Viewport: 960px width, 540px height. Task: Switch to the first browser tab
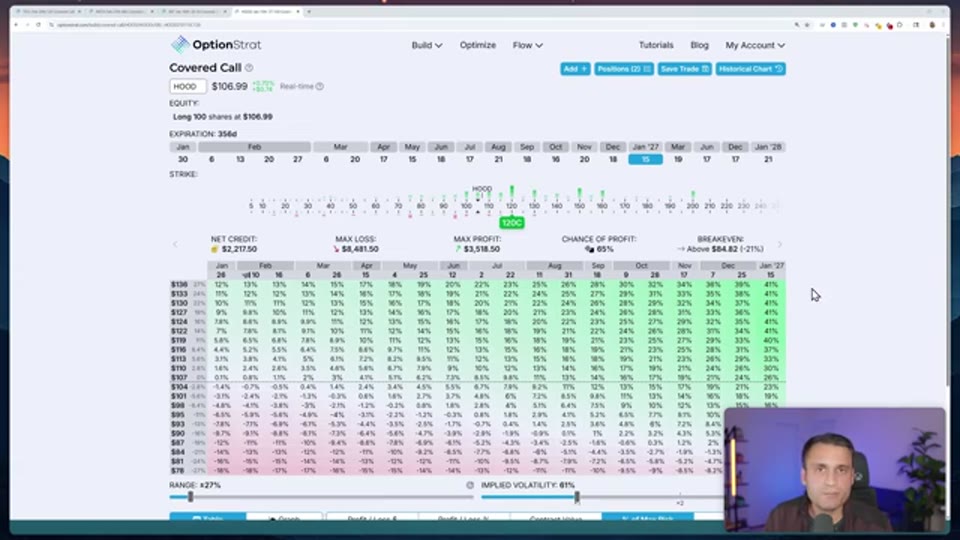[48, 12]
